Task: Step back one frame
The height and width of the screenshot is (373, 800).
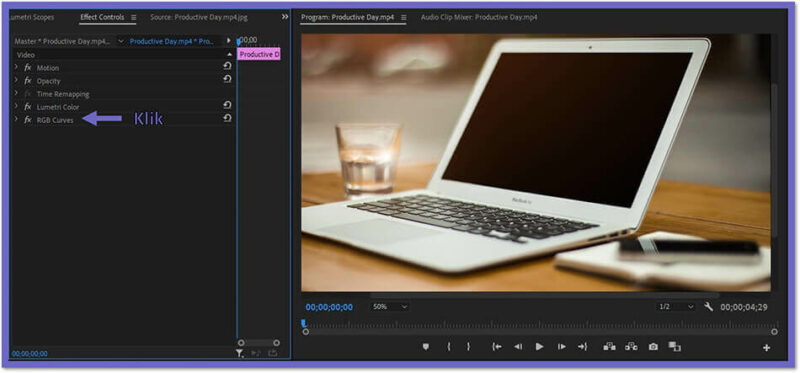Action: pos(518,346)
